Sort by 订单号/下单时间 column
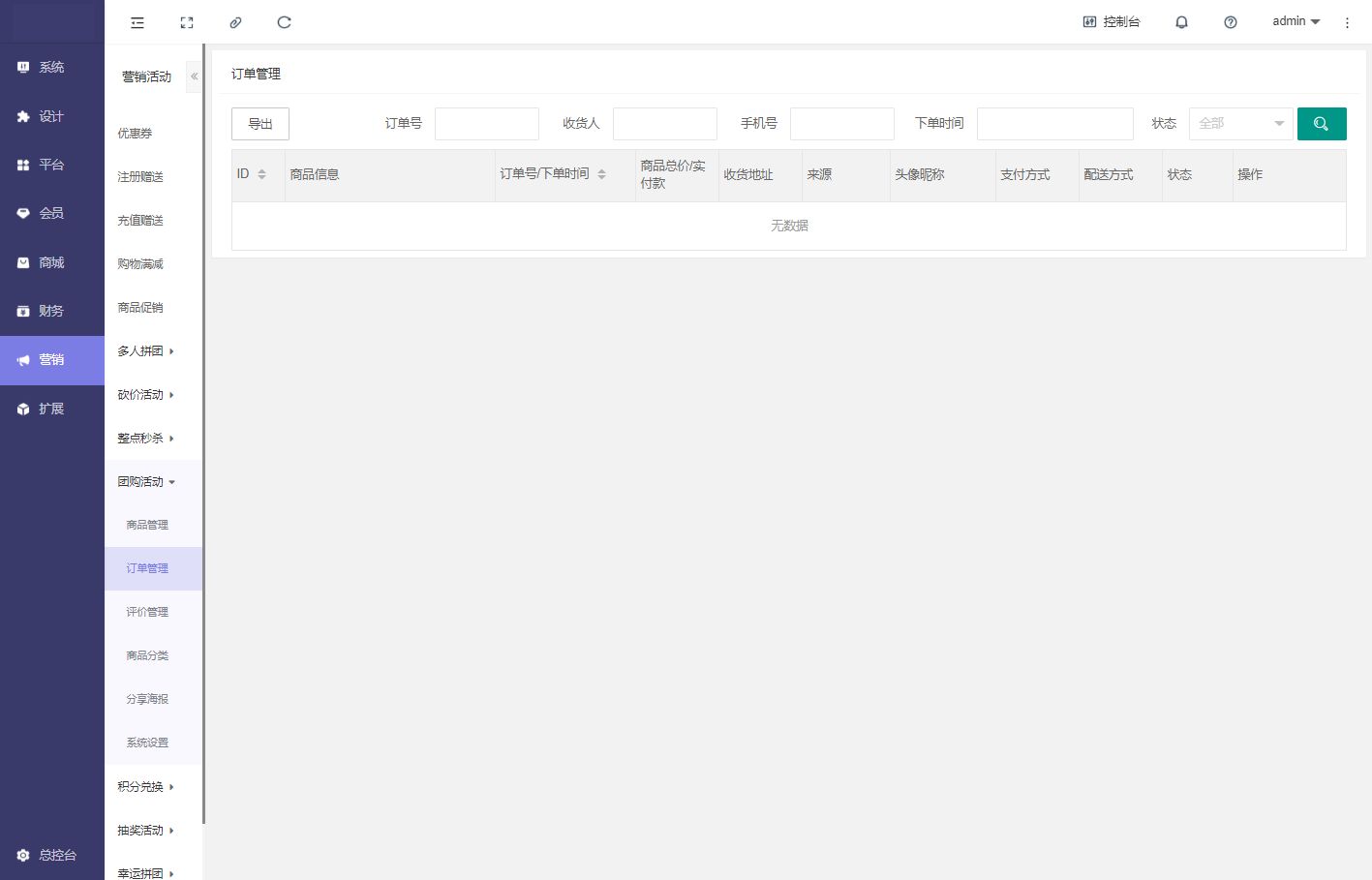This screenshot has width=1372, height=880. click(601, 174)
